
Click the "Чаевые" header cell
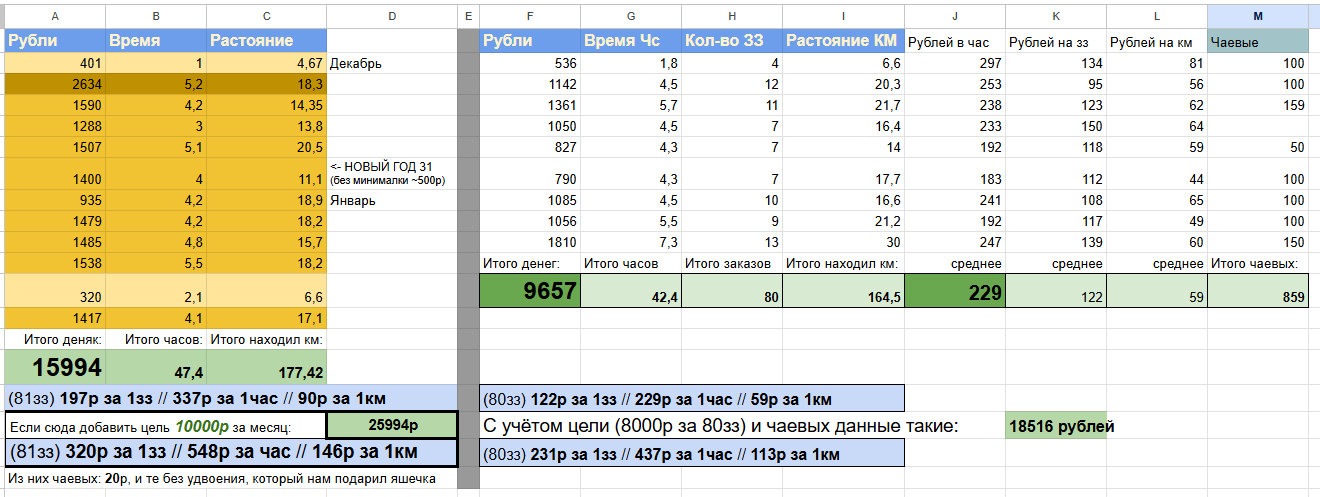[1258, 42]
